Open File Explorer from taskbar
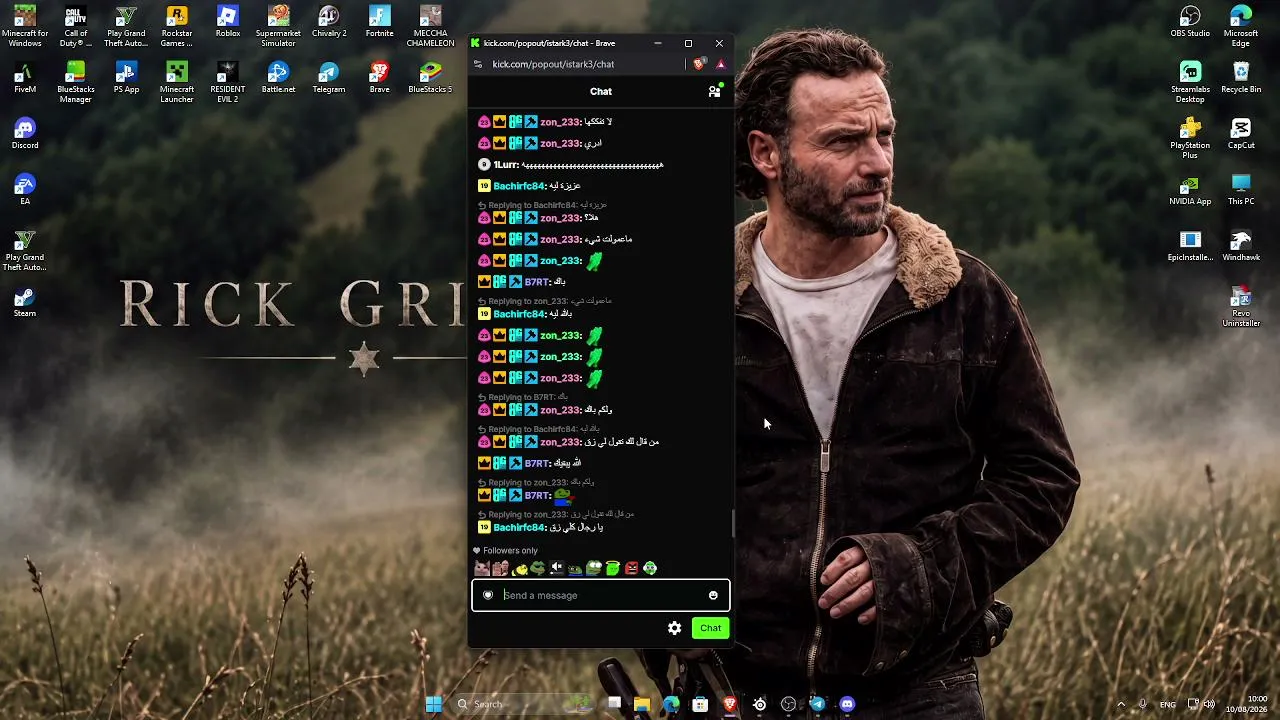 coord(642,704)
